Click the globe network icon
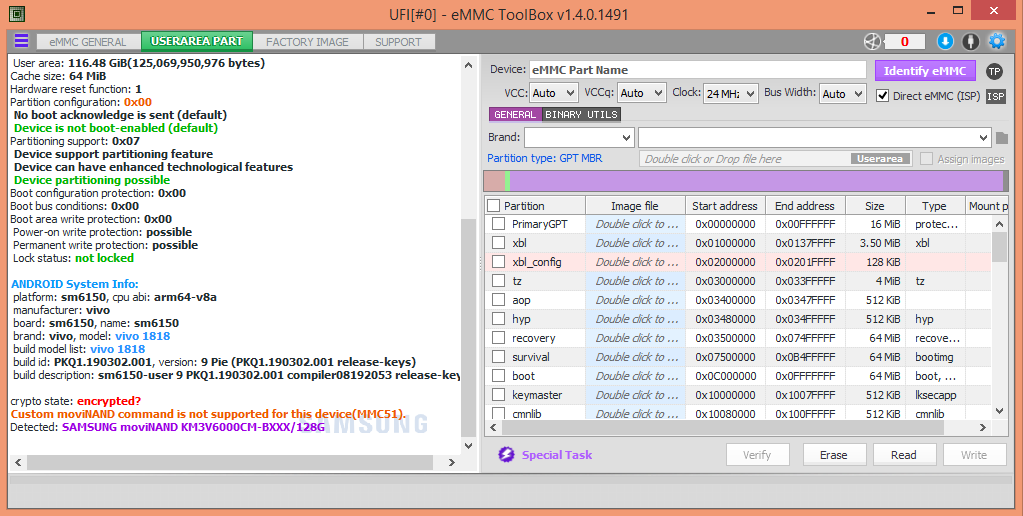 coord(872,41)
